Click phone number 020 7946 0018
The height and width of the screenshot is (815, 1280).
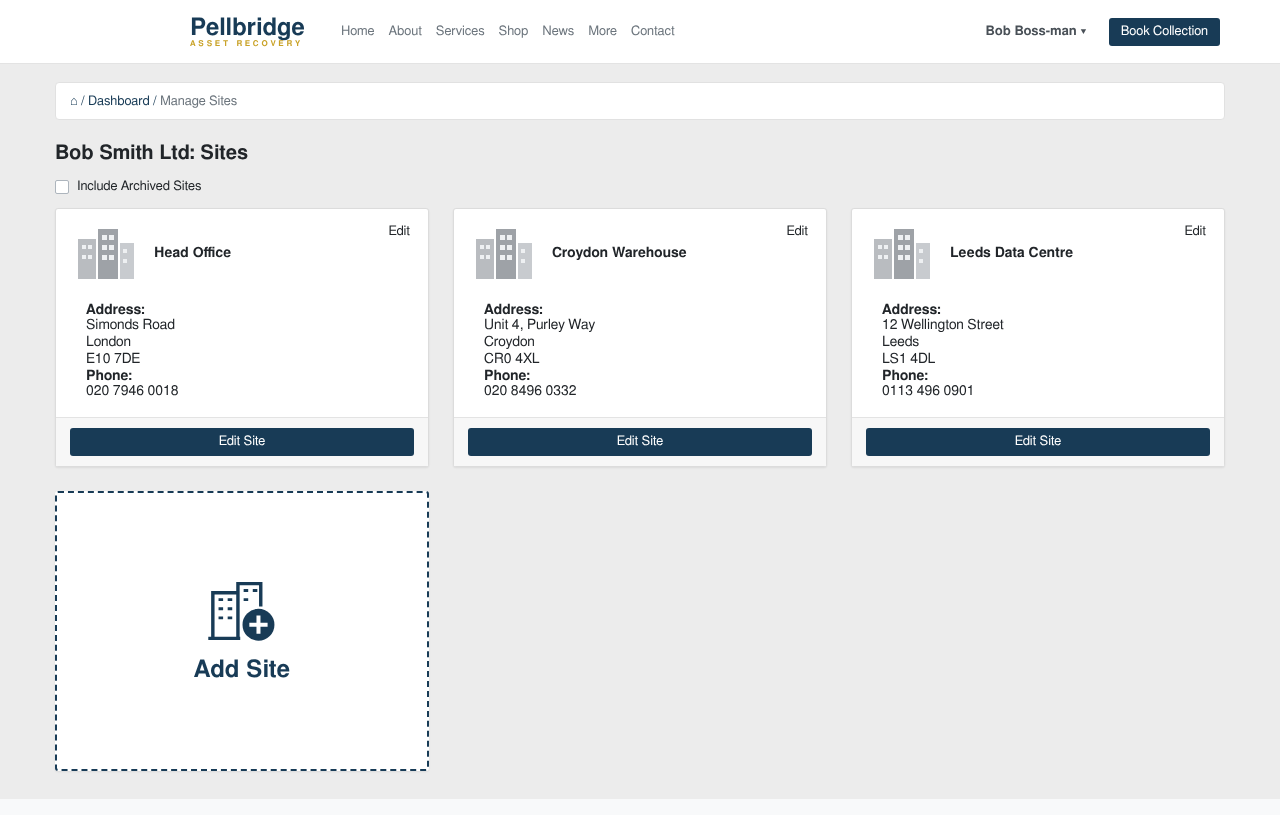132,391
